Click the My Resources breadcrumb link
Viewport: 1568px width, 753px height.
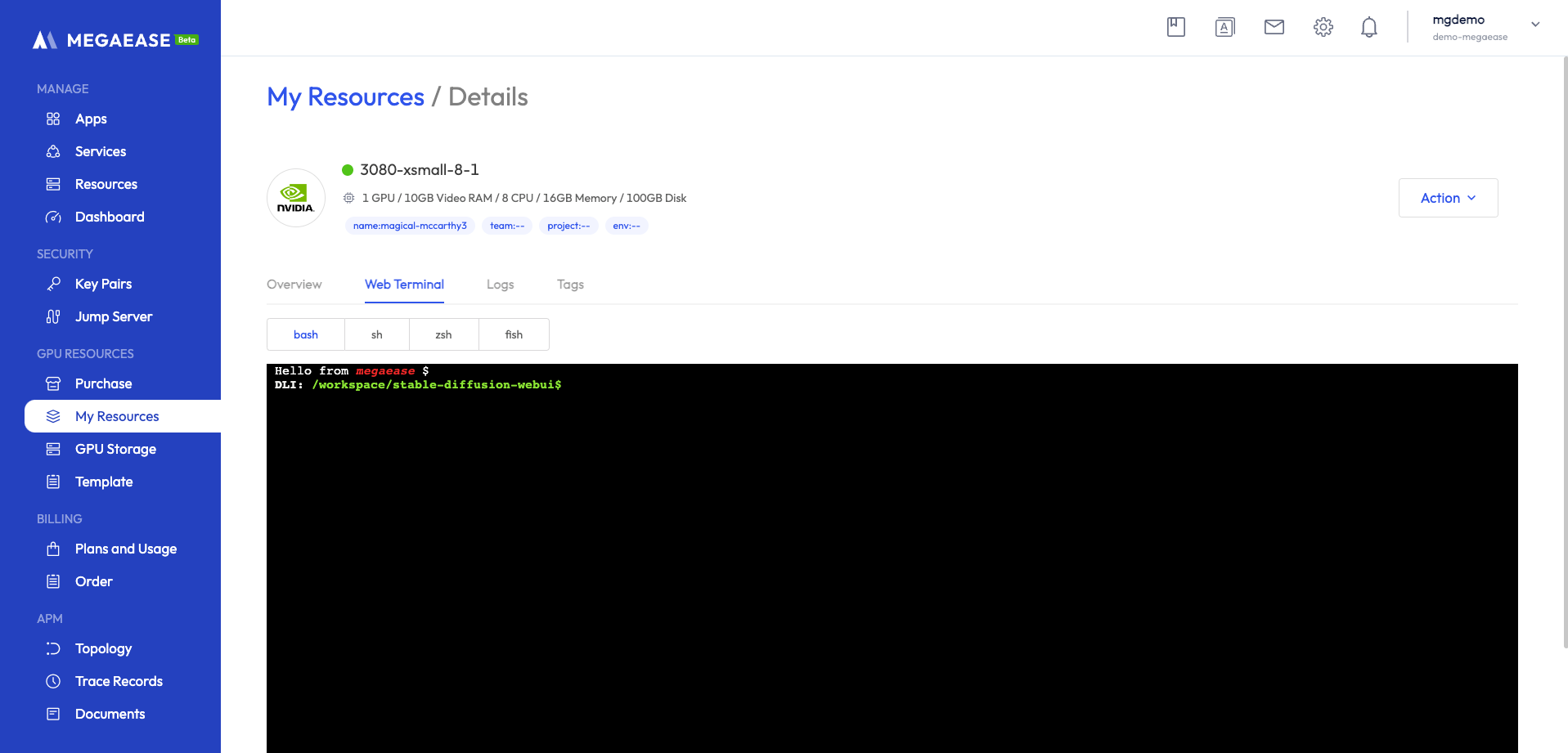point(345,96)
